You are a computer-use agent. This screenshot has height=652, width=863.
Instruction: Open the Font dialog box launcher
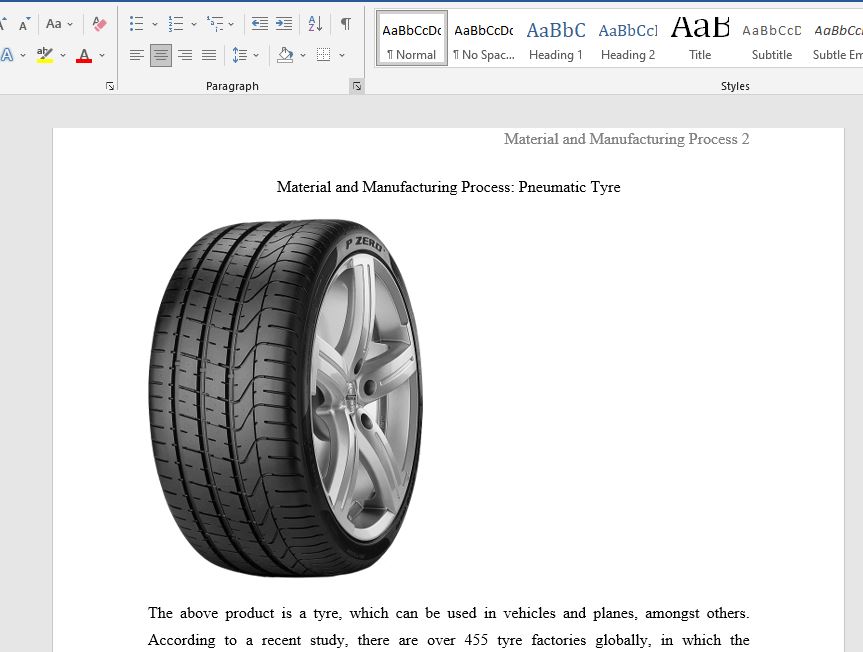[x=110, y=86]
